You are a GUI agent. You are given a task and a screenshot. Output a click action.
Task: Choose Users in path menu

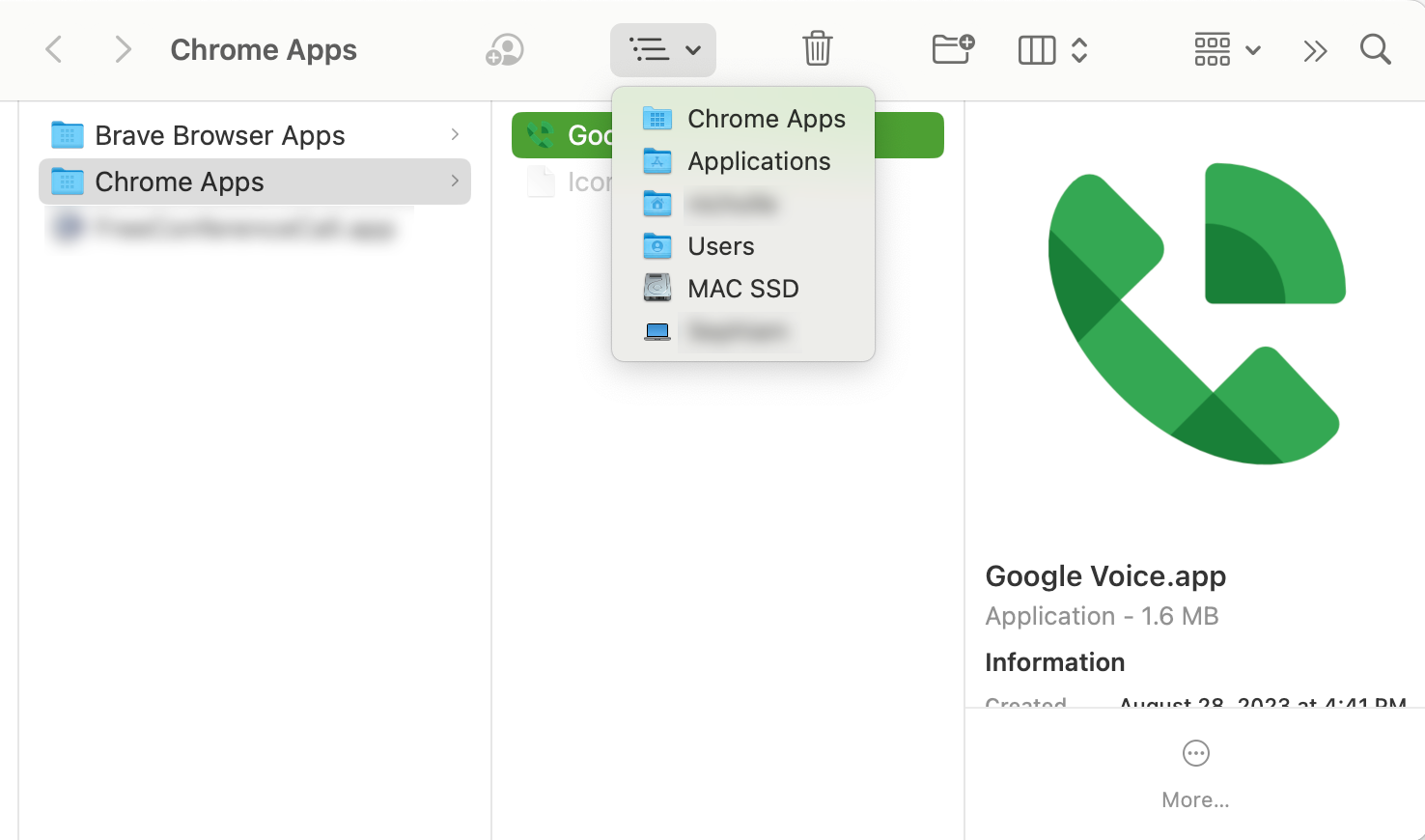[x=743, y=246]
